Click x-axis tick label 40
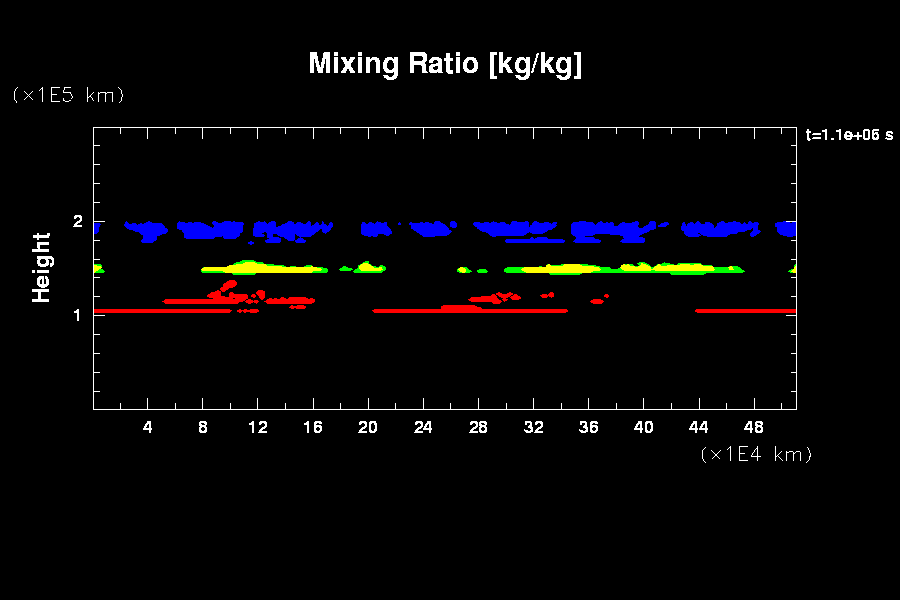The image size is (900, 600). click(x=643, y=427)
